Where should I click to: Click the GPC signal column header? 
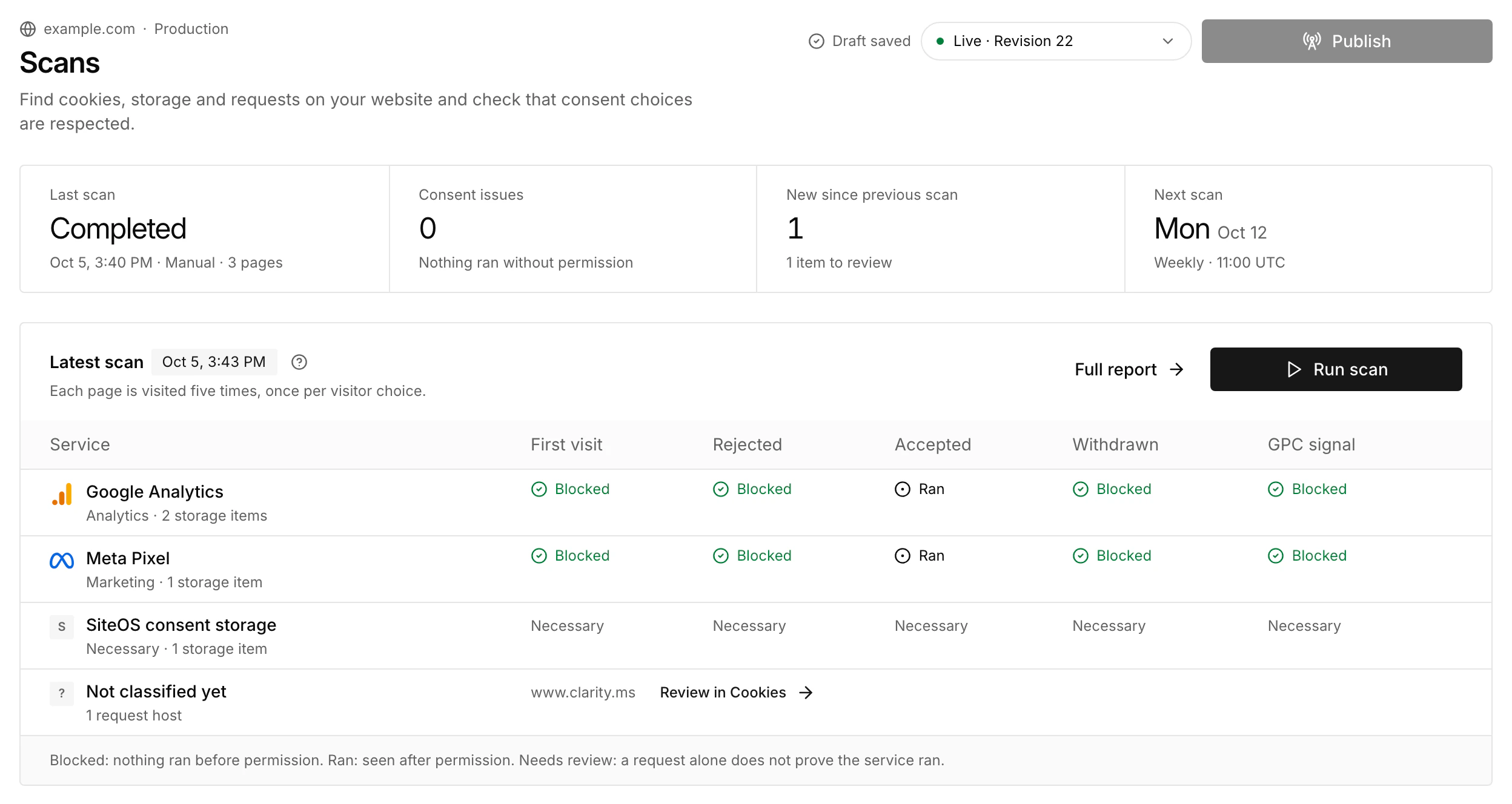[1311, 444]
